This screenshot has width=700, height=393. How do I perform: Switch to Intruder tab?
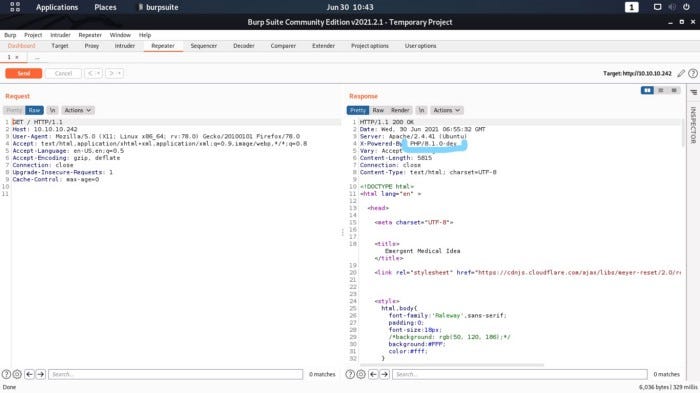tap(125, 46)
